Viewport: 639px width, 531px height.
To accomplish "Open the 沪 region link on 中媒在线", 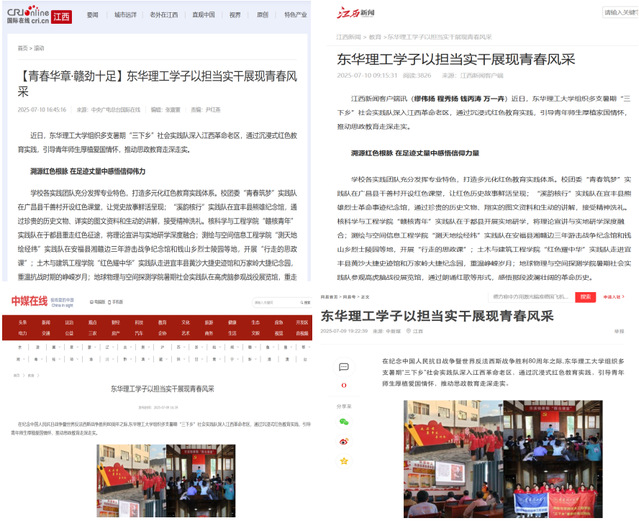I will coord(162,347).
